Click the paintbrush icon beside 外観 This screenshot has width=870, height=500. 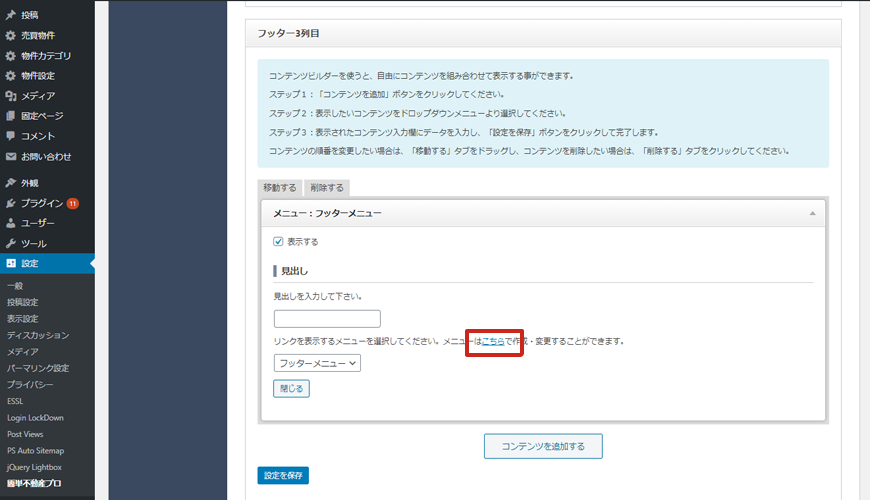10,183
